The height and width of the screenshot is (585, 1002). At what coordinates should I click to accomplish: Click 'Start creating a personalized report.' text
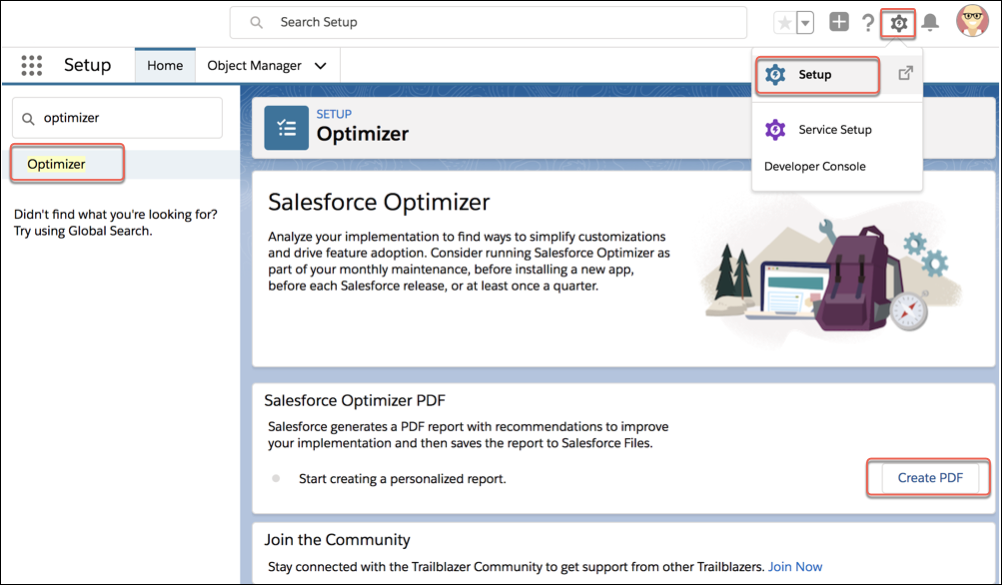point(403,479)
